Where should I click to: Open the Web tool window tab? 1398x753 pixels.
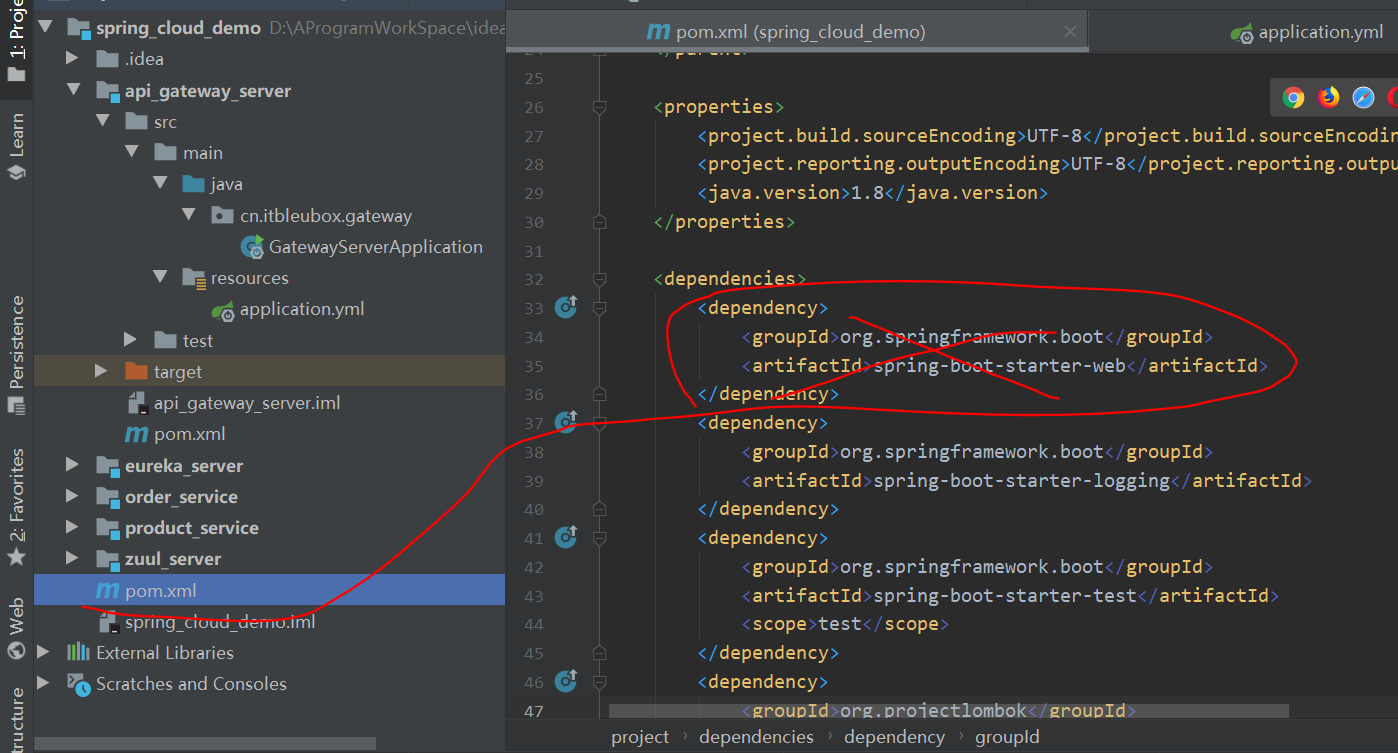point(16,629)
